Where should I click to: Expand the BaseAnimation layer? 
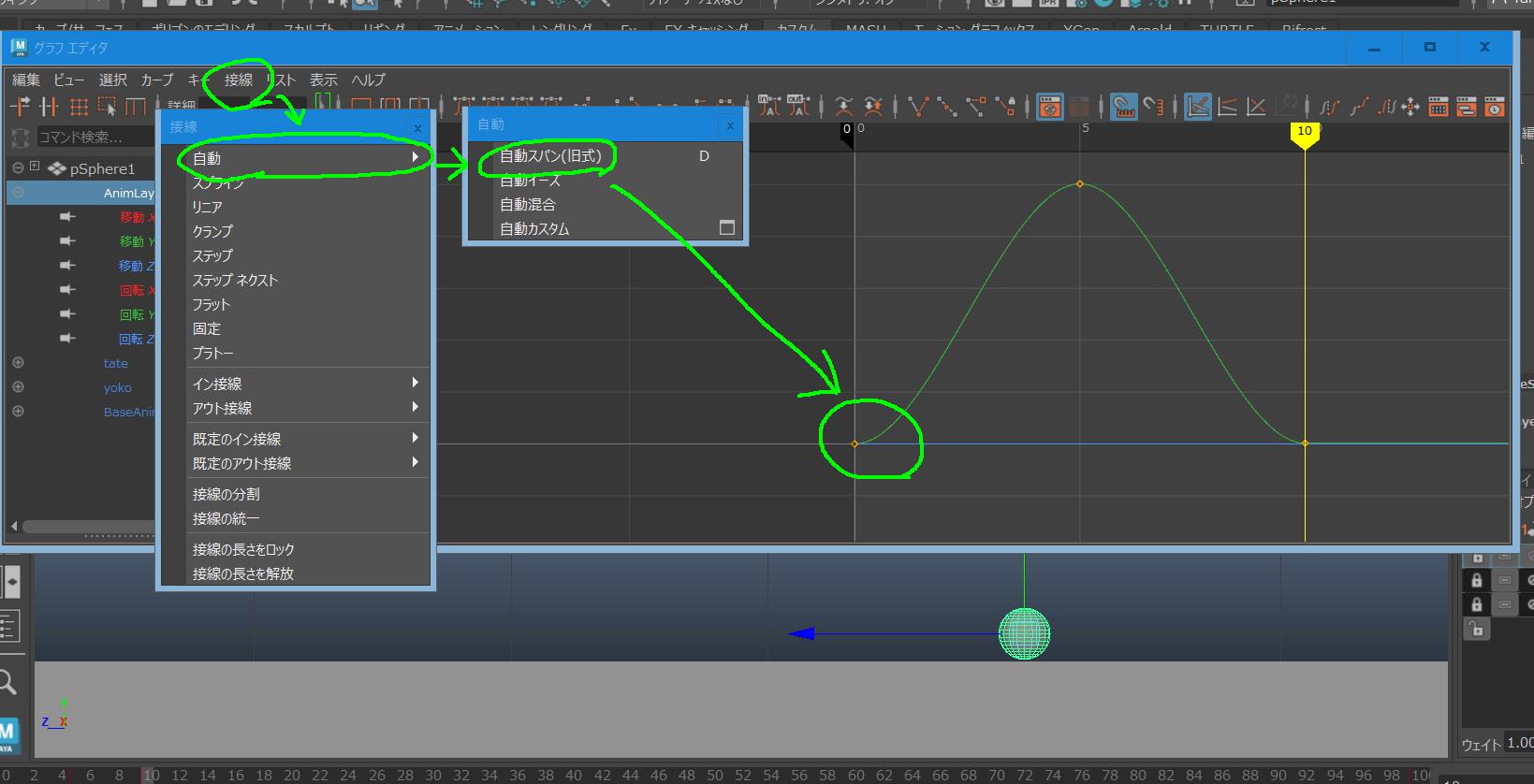18,412
